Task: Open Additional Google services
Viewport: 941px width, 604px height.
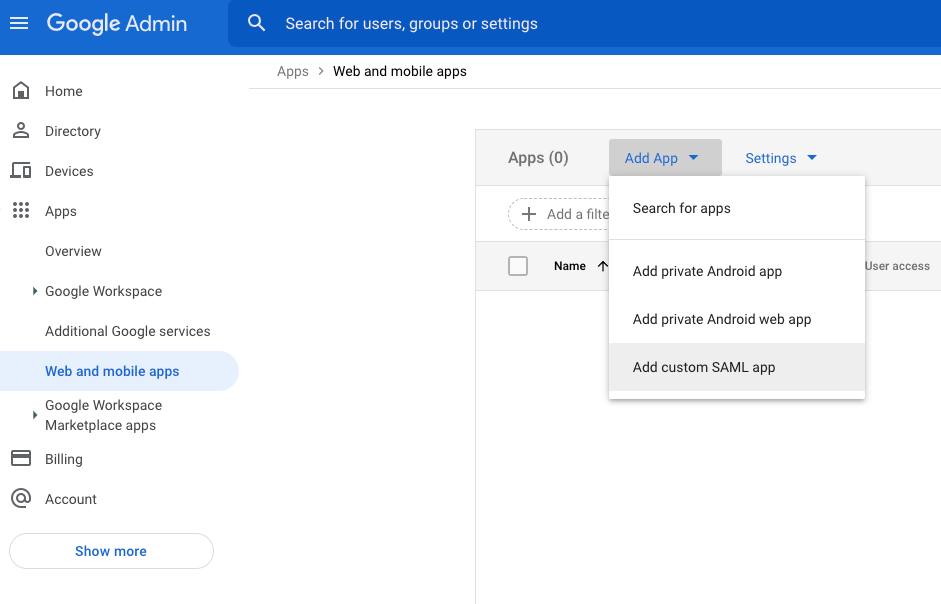Action: [127, 331]
